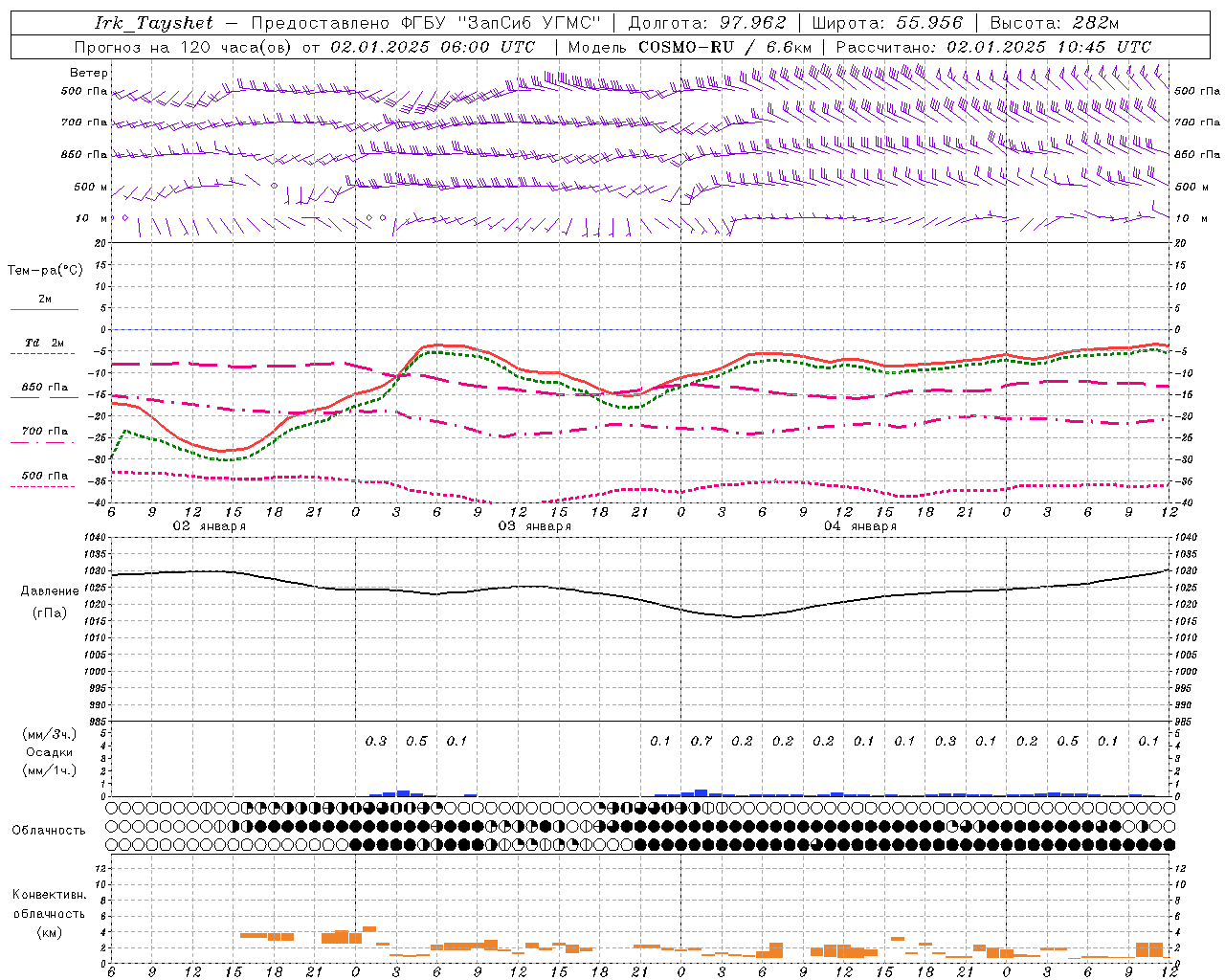Click the model name COSMO-RU / 6.6км
Screen dimensions: 1225x980
point(724,47)
